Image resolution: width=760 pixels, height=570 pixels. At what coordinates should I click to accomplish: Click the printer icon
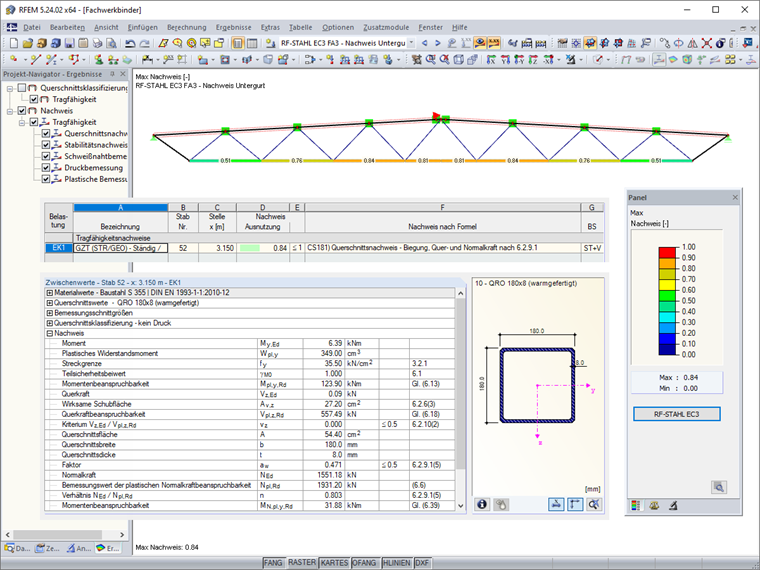click(x=97, y=43)
